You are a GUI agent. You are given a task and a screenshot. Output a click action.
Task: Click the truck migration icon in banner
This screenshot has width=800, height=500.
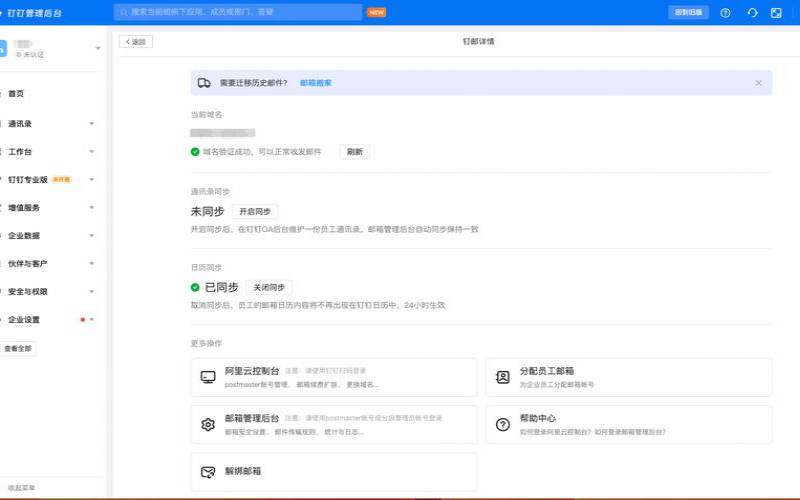(x=204, y=83)
